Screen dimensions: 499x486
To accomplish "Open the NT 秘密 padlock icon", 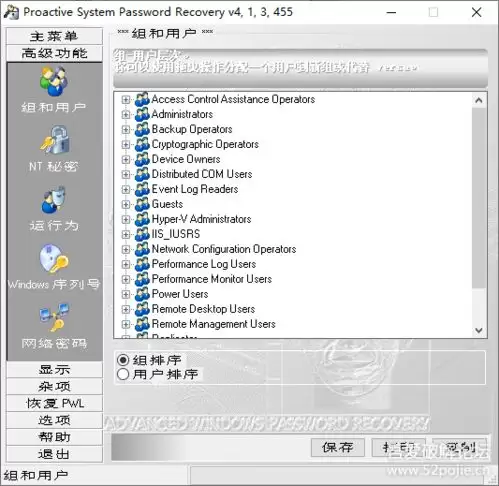I will (x=55, y=140).
